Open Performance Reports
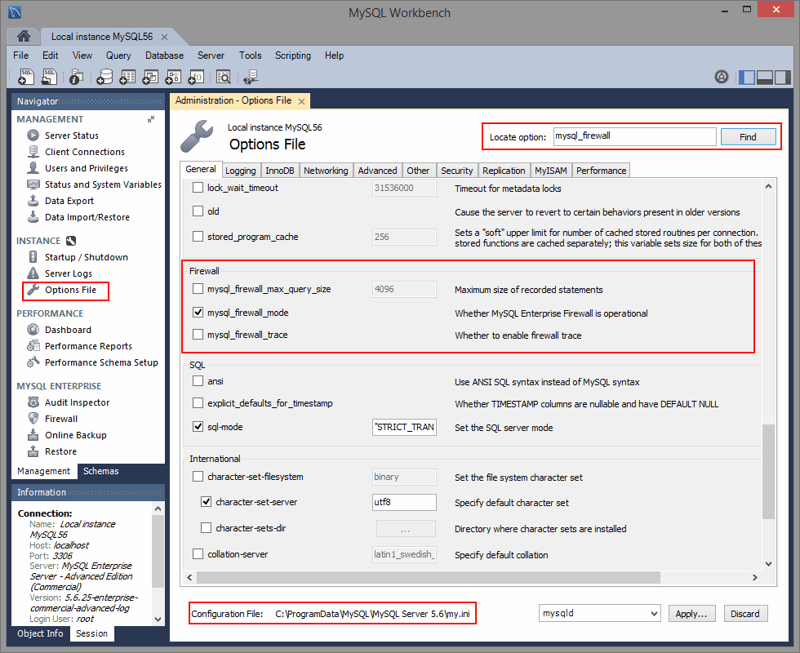800x653 pixels. pos(88,346)
